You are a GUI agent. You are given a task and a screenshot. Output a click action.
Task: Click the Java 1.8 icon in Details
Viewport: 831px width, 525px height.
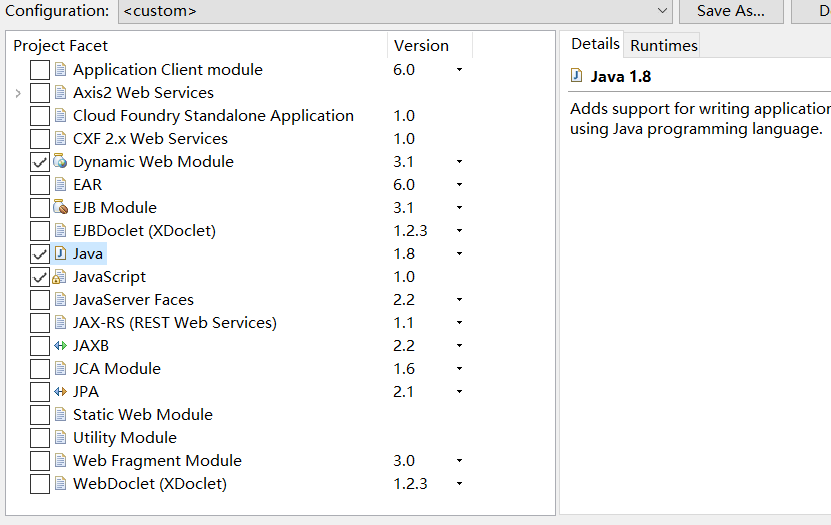[x=577, y=76]
